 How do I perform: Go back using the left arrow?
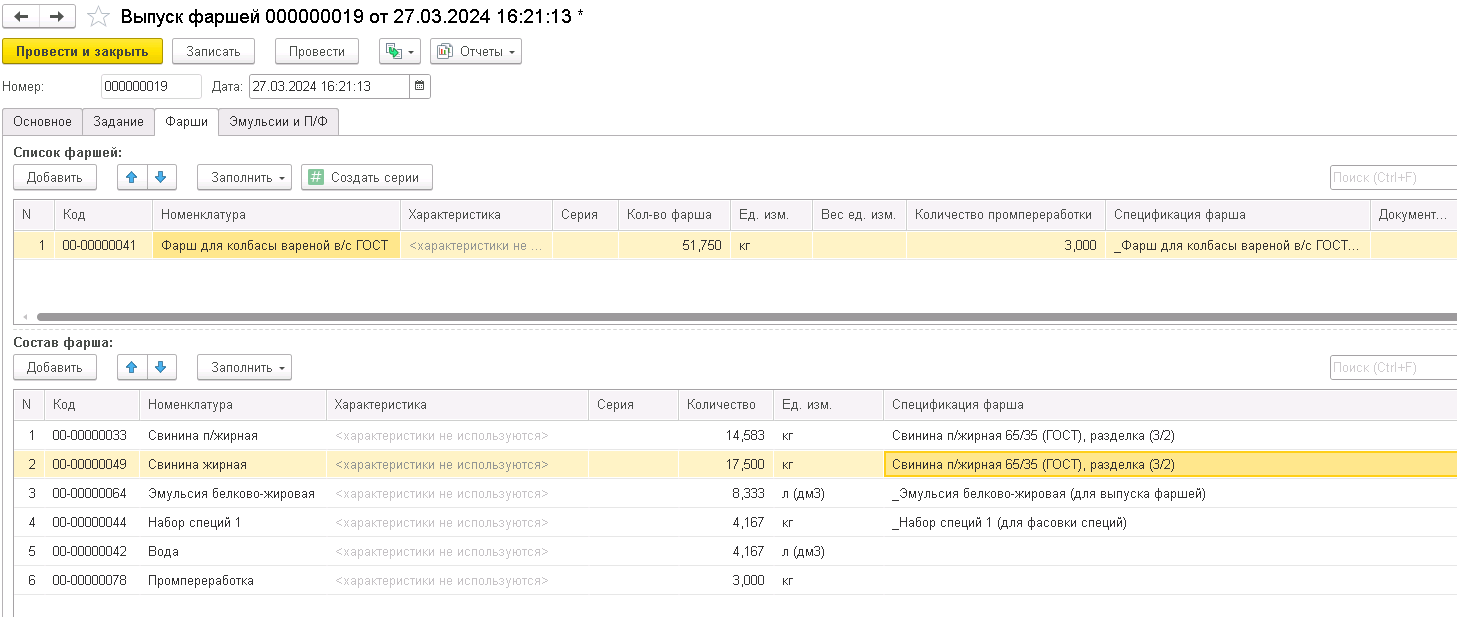[22, 17]
